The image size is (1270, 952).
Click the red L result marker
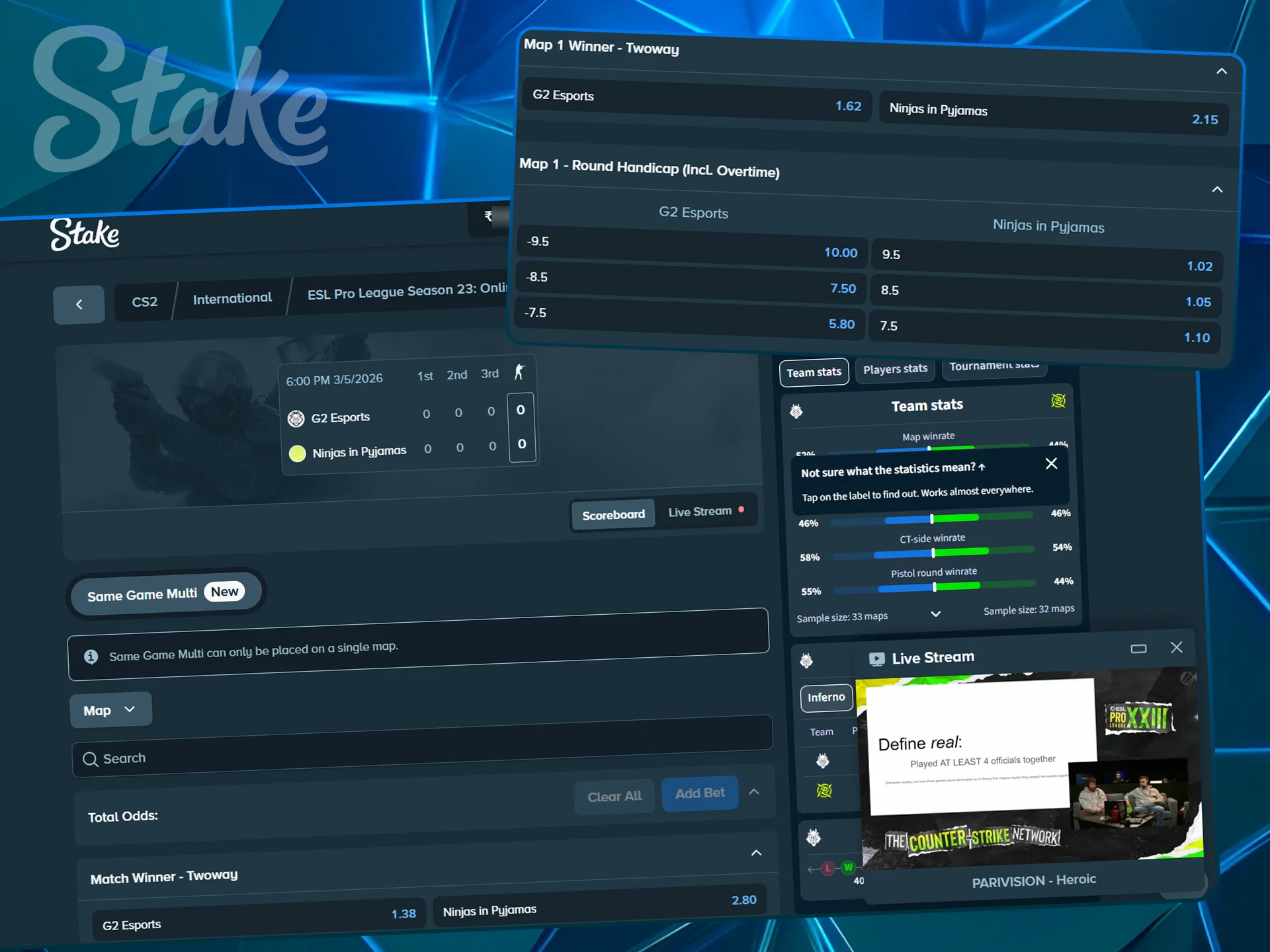tap(828, 868)
